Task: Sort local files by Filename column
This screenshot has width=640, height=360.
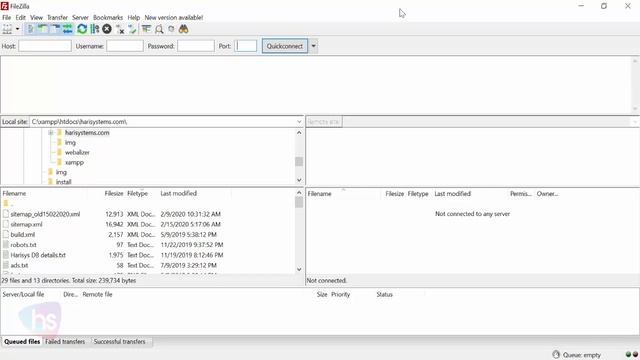Action: pos(14,193)
